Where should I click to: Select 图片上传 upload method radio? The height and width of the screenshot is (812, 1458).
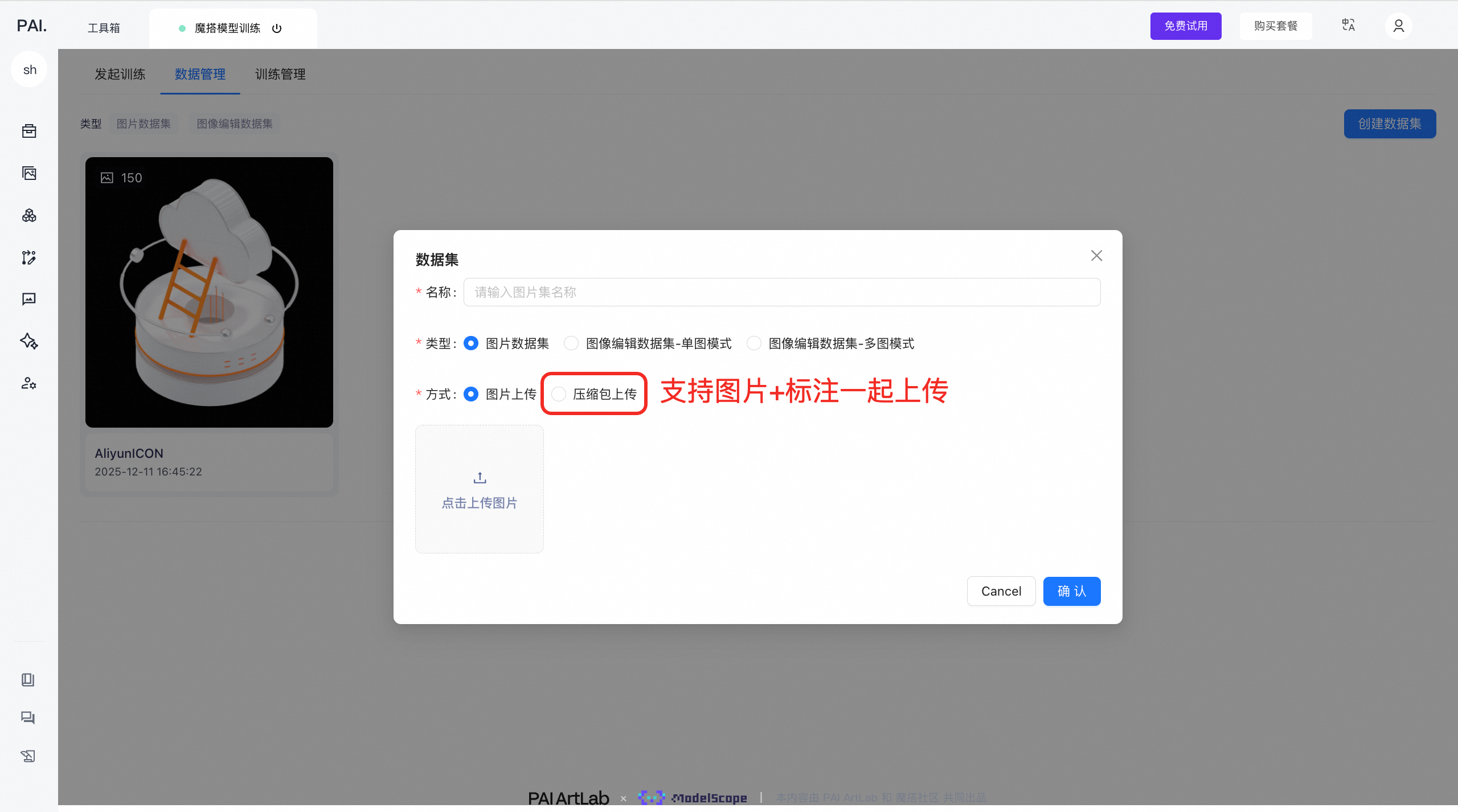pos(471,394)
